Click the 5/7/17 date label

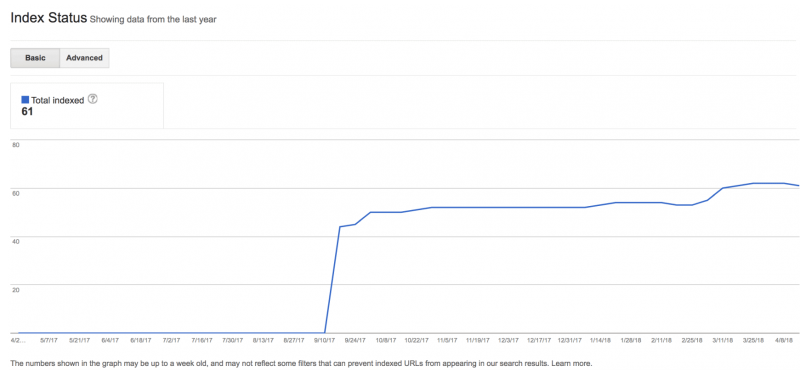coord(49,340)
